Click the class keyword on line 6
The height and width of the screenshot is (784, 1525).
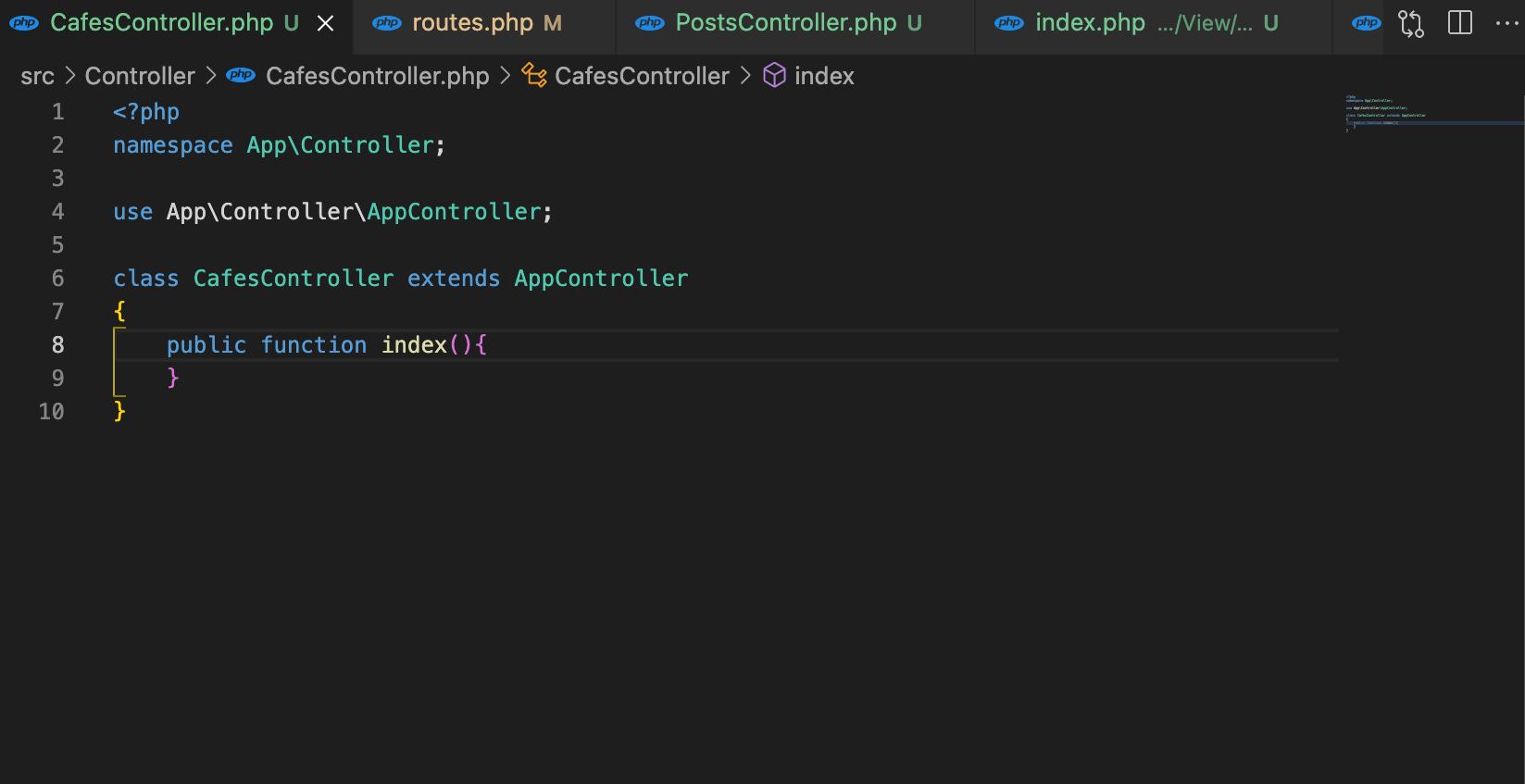coord(146,279)
